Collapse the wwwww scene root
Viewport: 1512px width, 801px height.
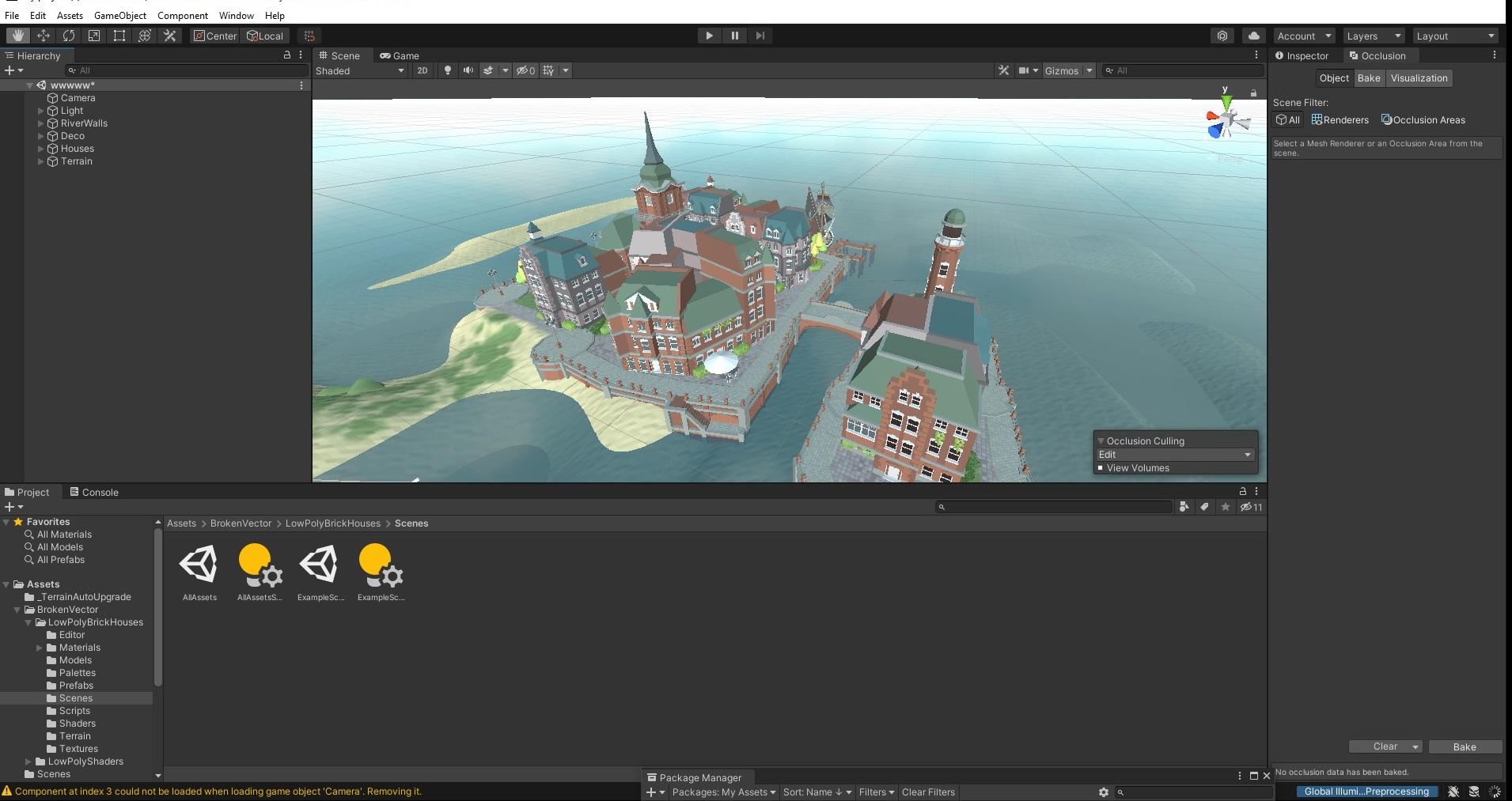coord(29,85)
